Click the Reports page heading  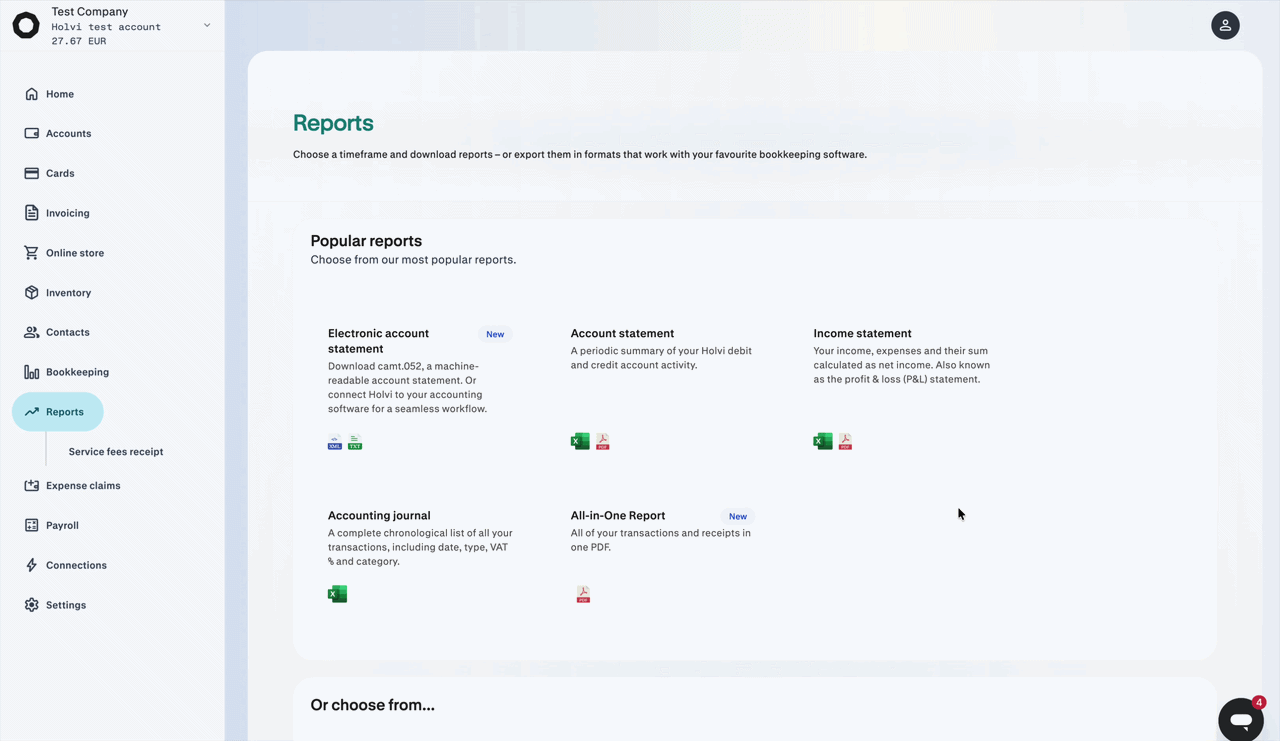click(333, 123)
